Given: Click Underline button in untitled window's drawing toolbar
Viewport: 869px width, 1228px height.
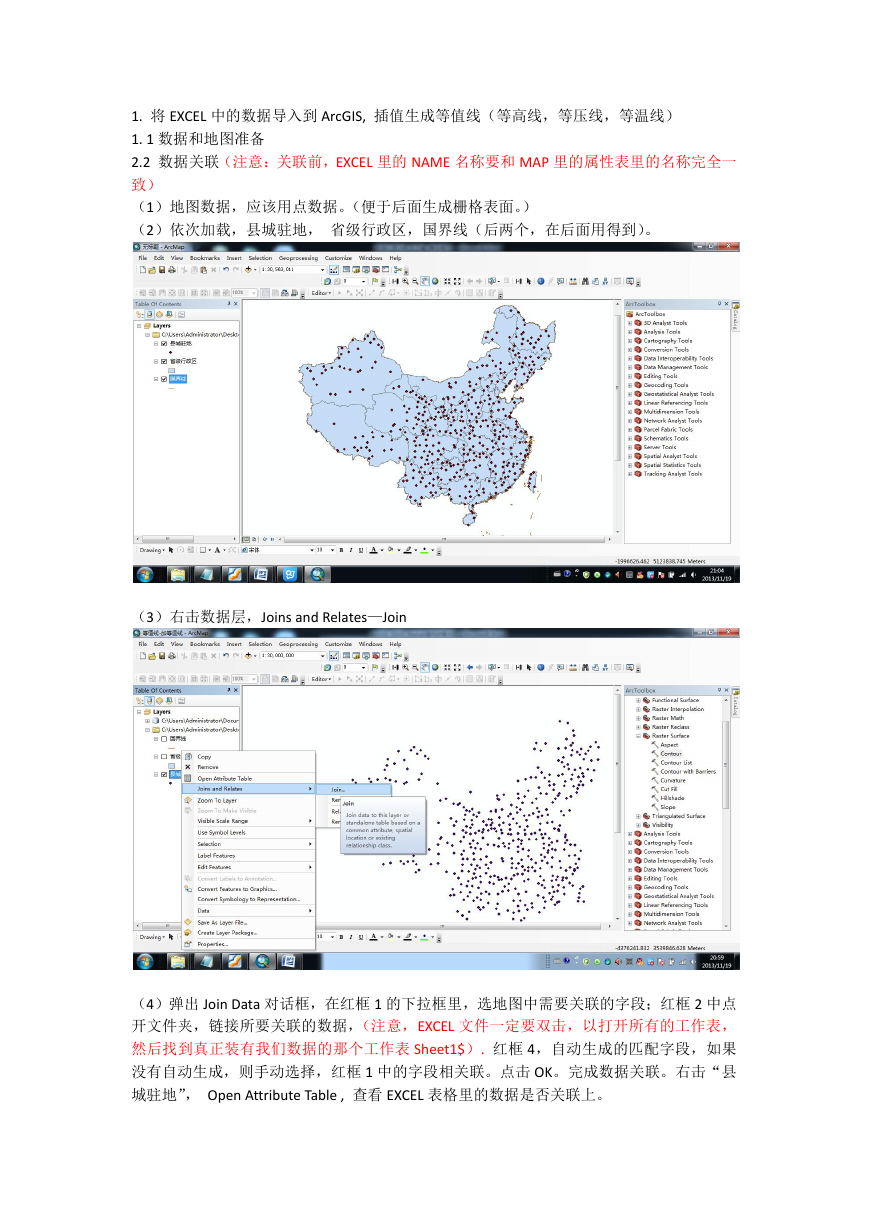Looking at the screenshot, I should [x=359, y=549].
